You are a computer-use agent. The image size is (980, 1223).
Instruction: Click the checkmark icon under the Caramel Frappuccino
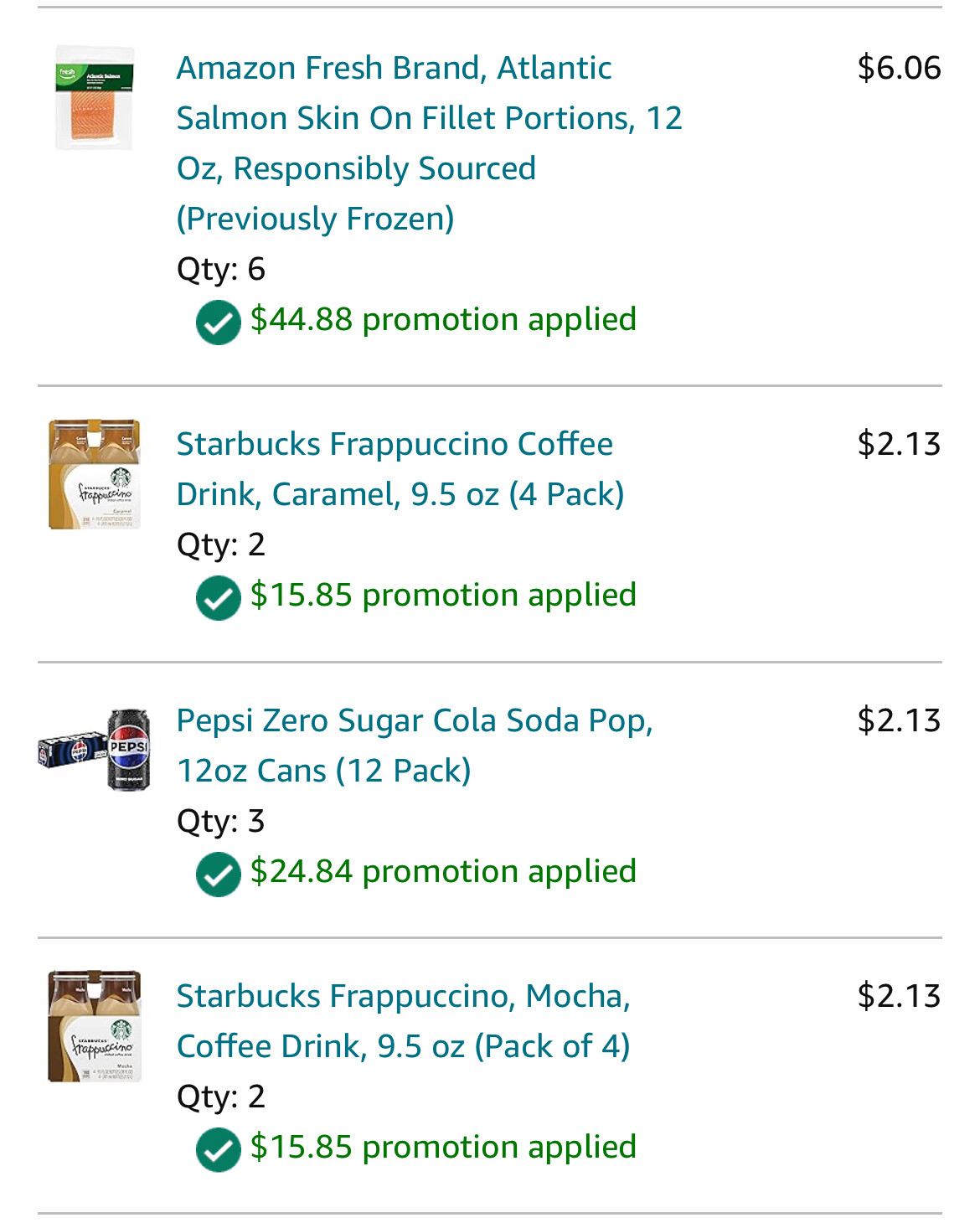pyautogui.click(x=219, y=598)
